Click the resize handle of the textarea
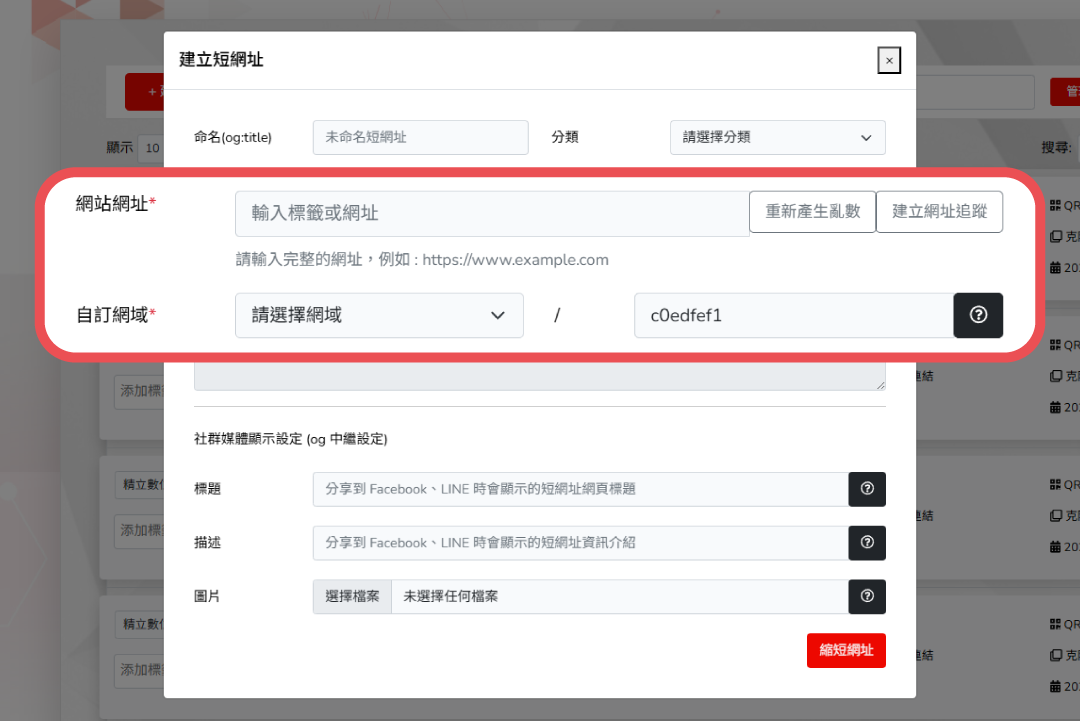The height and width of the screenshot is (721, 1080). point(880,385)
